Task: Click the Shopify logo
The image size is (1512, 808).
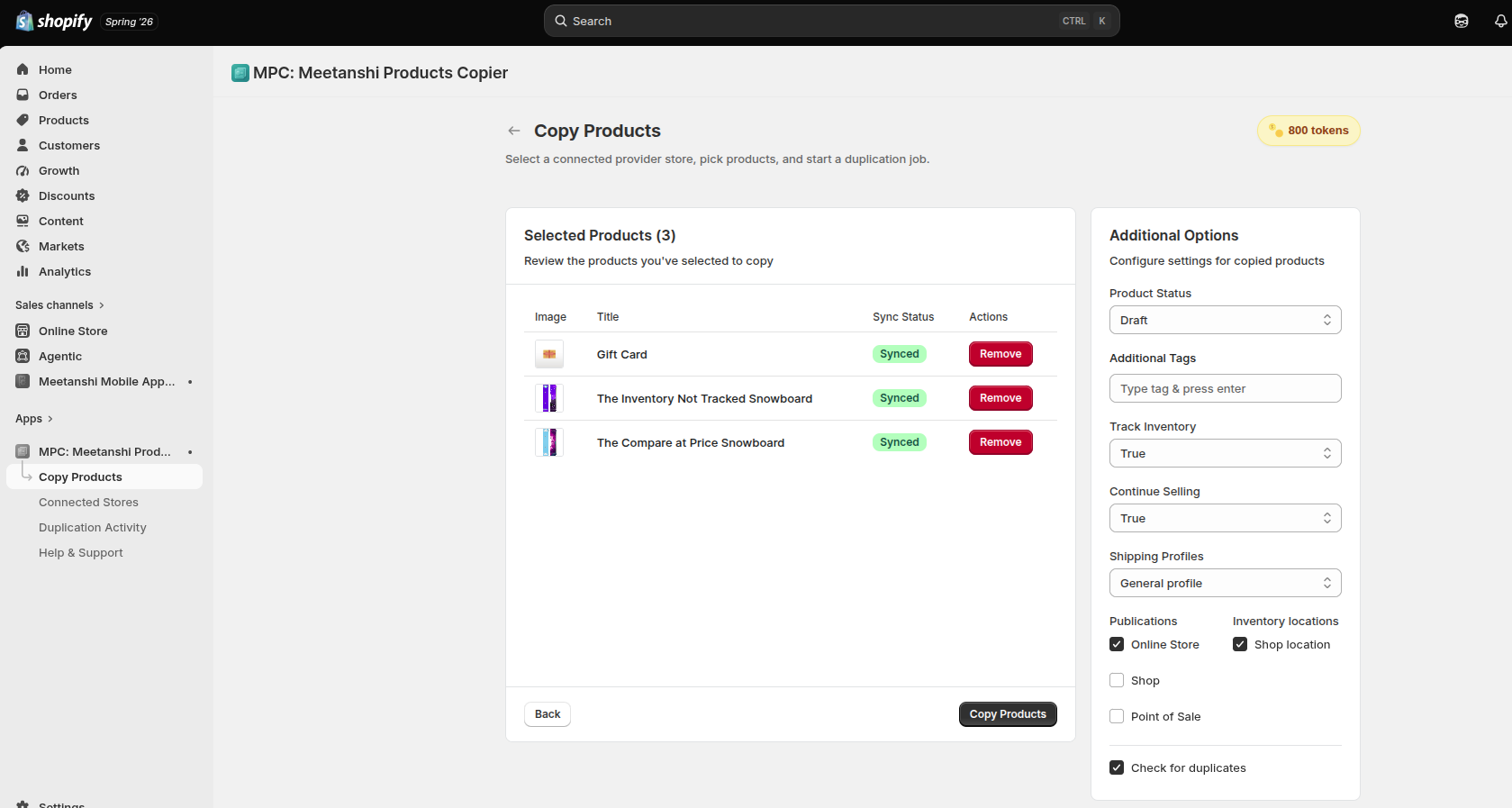Action: 54,21
